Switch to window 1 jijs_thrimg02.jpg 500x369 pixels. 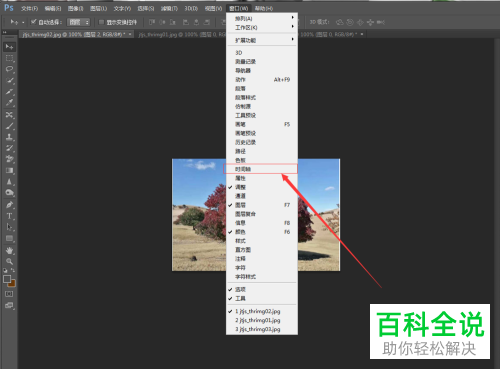click(262, 311)
